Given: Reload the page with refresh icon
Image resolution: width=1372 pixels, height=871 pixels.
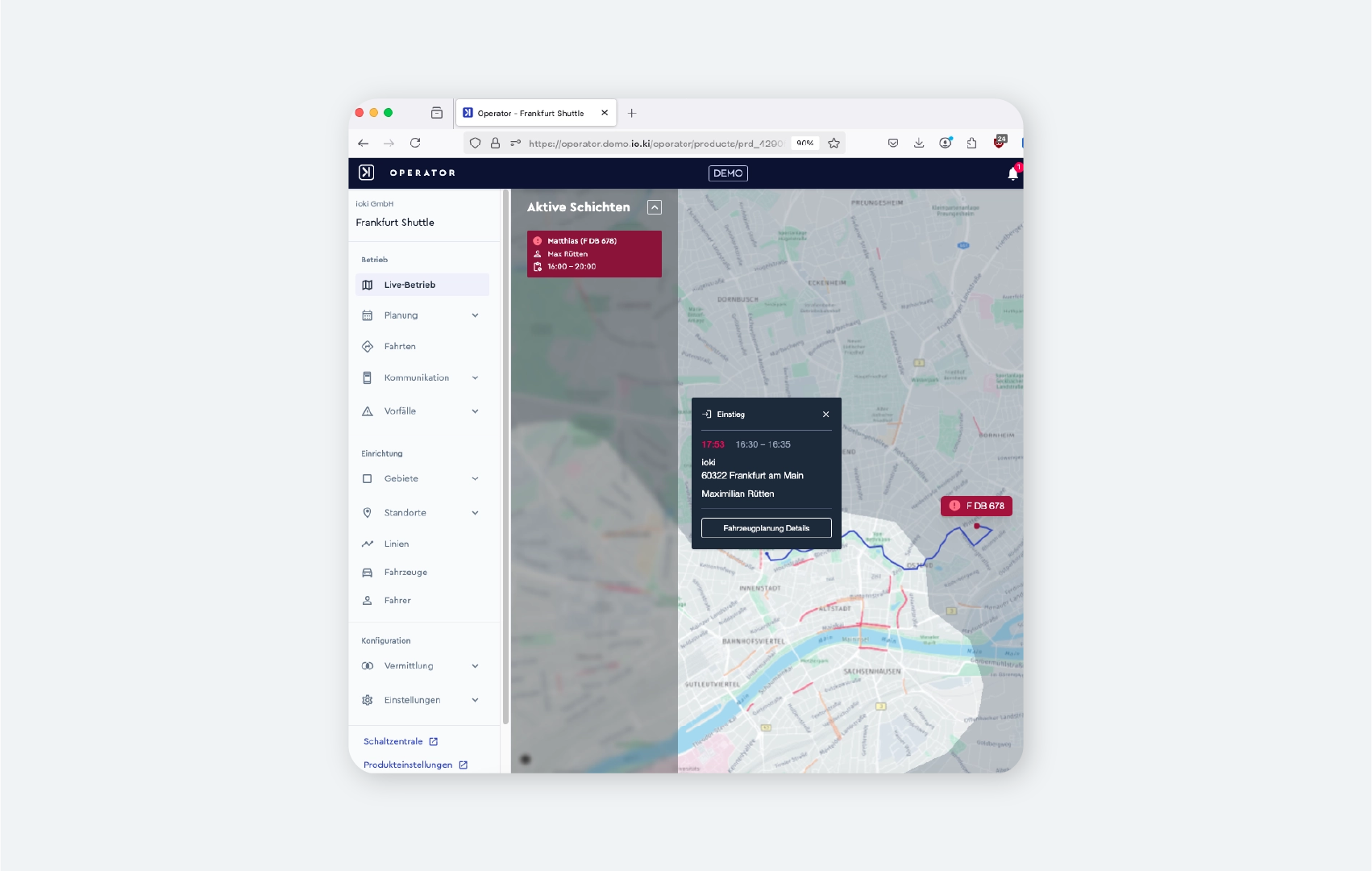Looking at the screenshot, I should click(415, 143).
